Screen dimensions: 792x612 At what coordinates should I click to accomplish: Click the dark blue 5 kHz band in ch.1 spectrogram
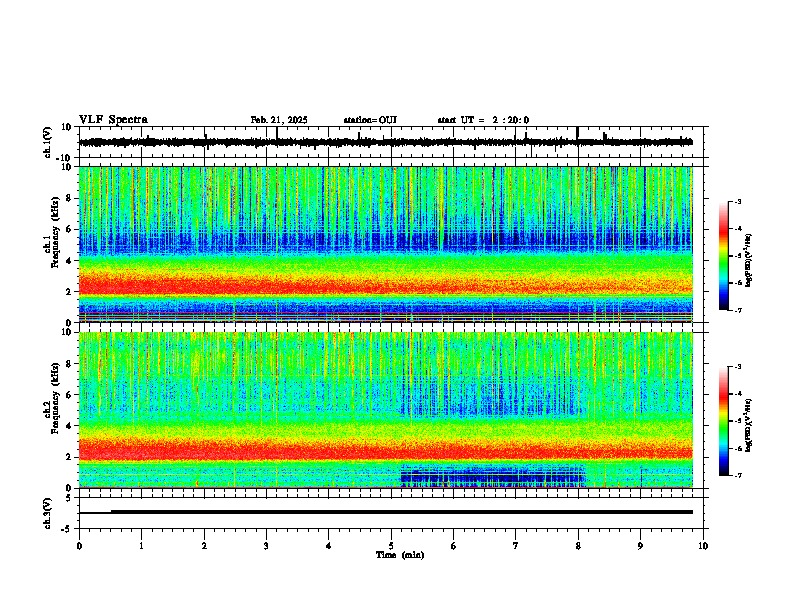coord(386,242)
